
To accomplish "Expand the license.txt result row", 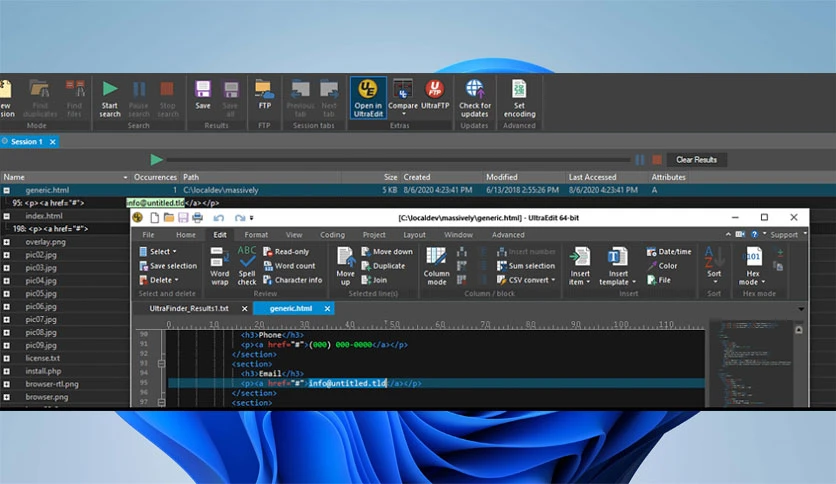I will tap(6, 358).
